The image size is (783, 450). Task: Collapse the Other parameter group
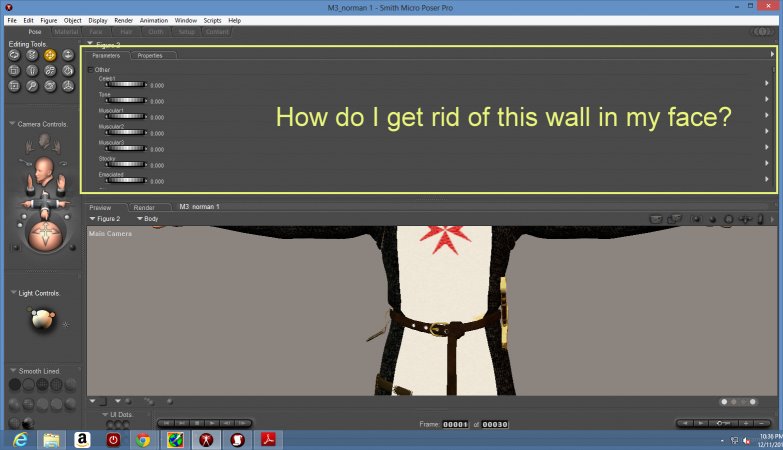click(90, 70)
